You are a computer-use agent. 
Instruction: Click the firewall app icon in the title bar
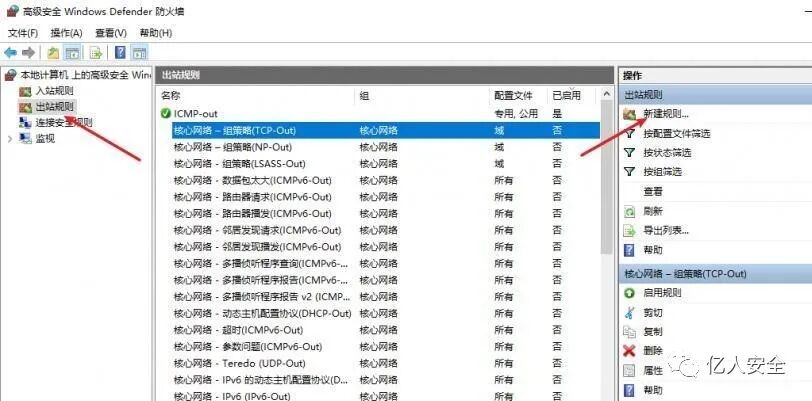[x=12, y=11]
